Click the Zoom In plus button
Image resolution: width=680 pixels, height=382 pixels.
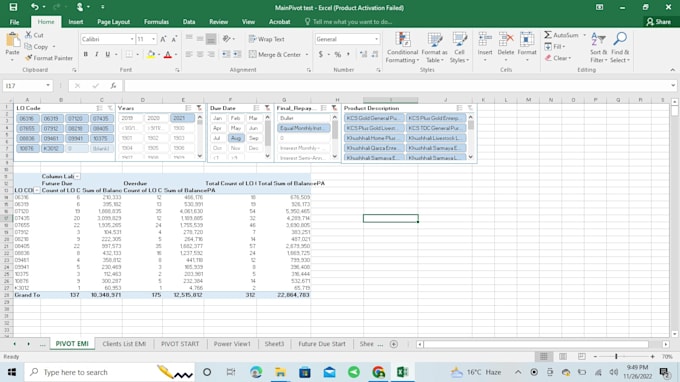tap(652, 356)
